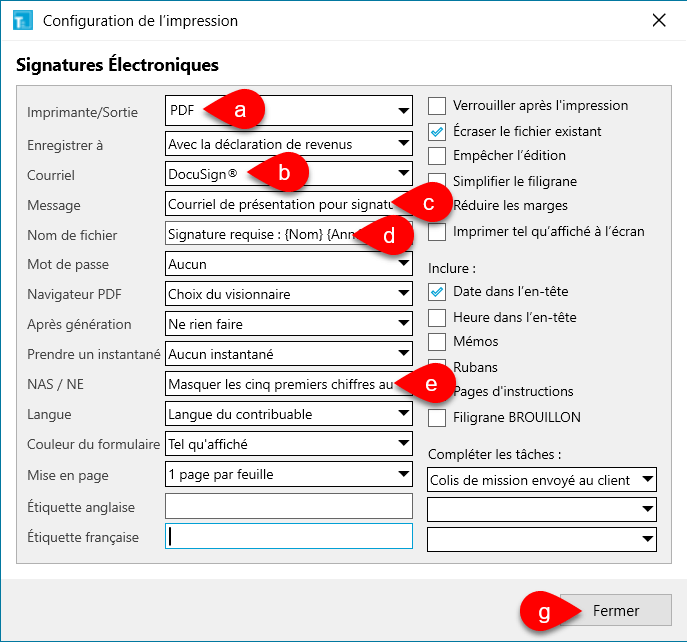Open the second Compléter les tâches dropdown
The image size is (687, 642).
coord(542,509)
